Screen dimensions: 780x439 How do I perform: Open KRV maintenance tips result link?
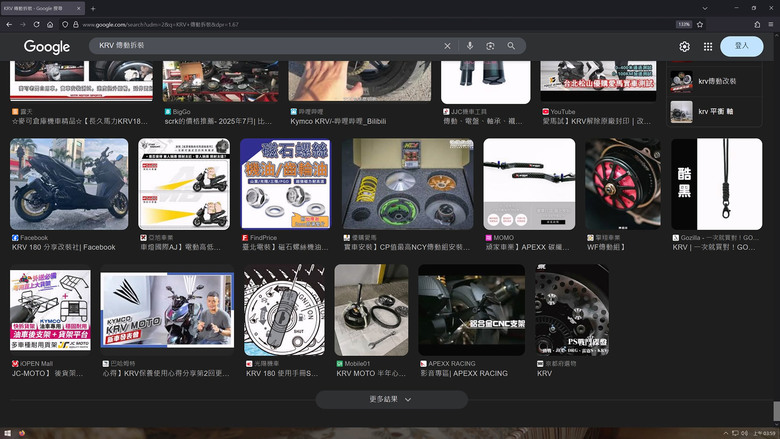click(166, 373)
